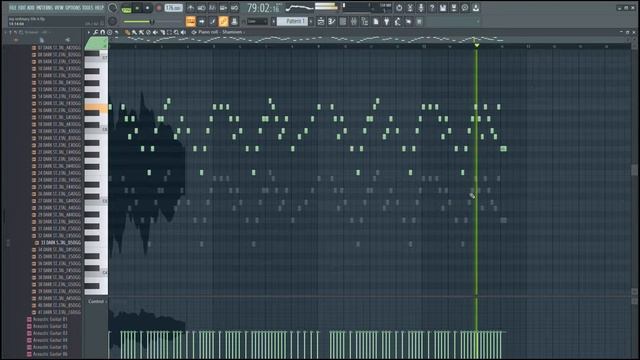Click the save project icon

[442, 8]
